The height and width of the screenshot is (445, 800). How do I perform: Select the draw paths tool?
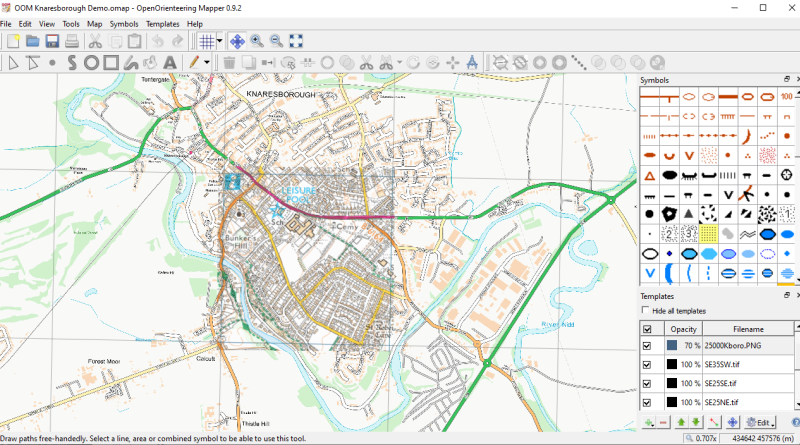(x=72, y=63)
